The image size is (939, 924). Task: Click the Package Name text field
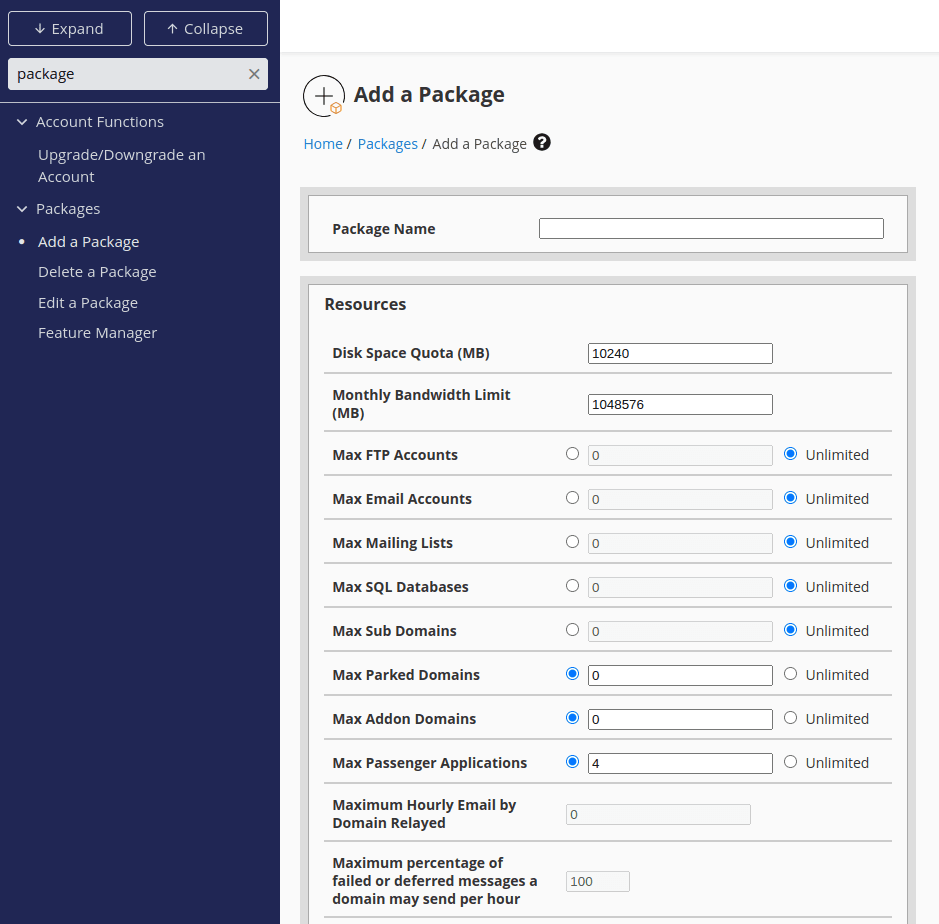pyautogui.click(x=711, y=228)
